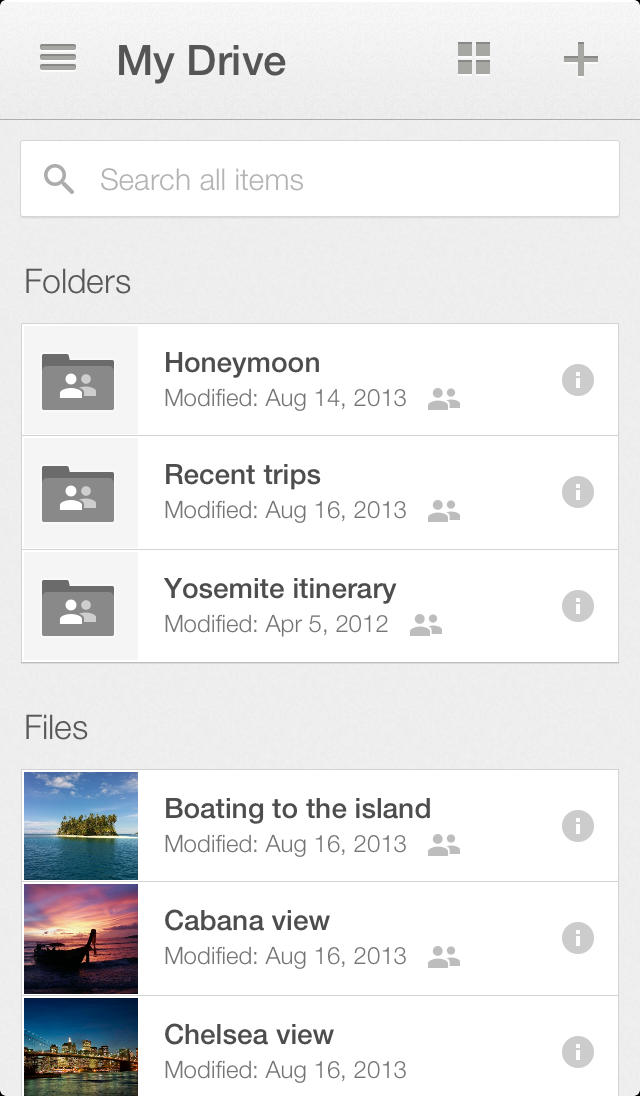Viewport: 640px width, 1096px height.
Task: Tap the shared people icon on Yosemite itinerary
Action: (x=428, y=625)
